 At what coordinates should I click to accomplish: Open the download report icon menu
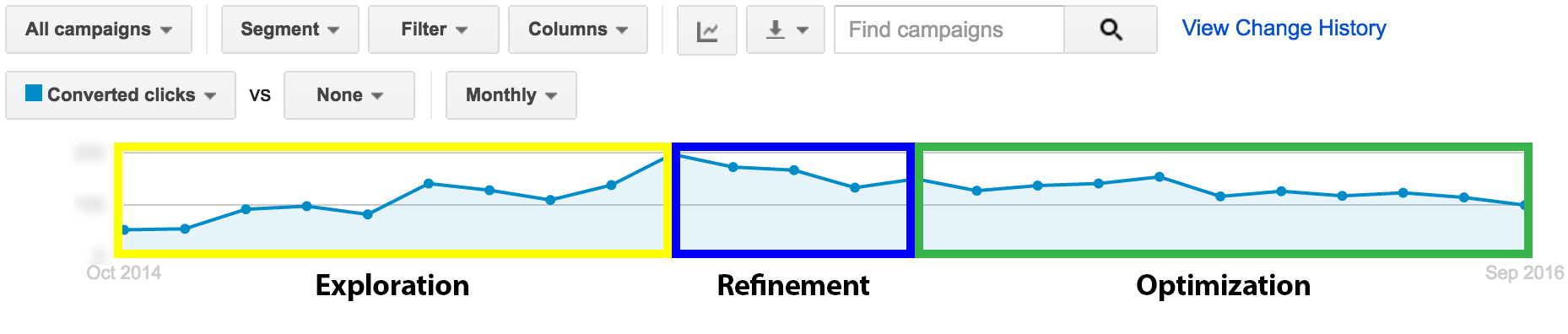(x=786, y=30)
